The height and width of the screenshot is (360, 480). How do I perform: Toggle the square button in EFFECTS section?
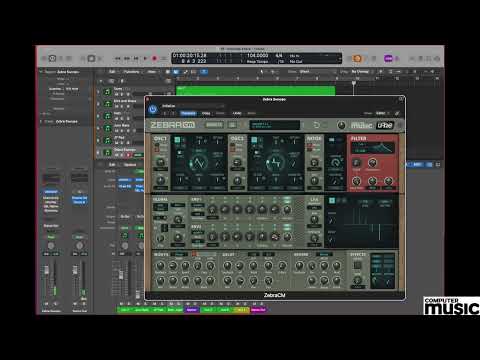(x=357, y=265)
